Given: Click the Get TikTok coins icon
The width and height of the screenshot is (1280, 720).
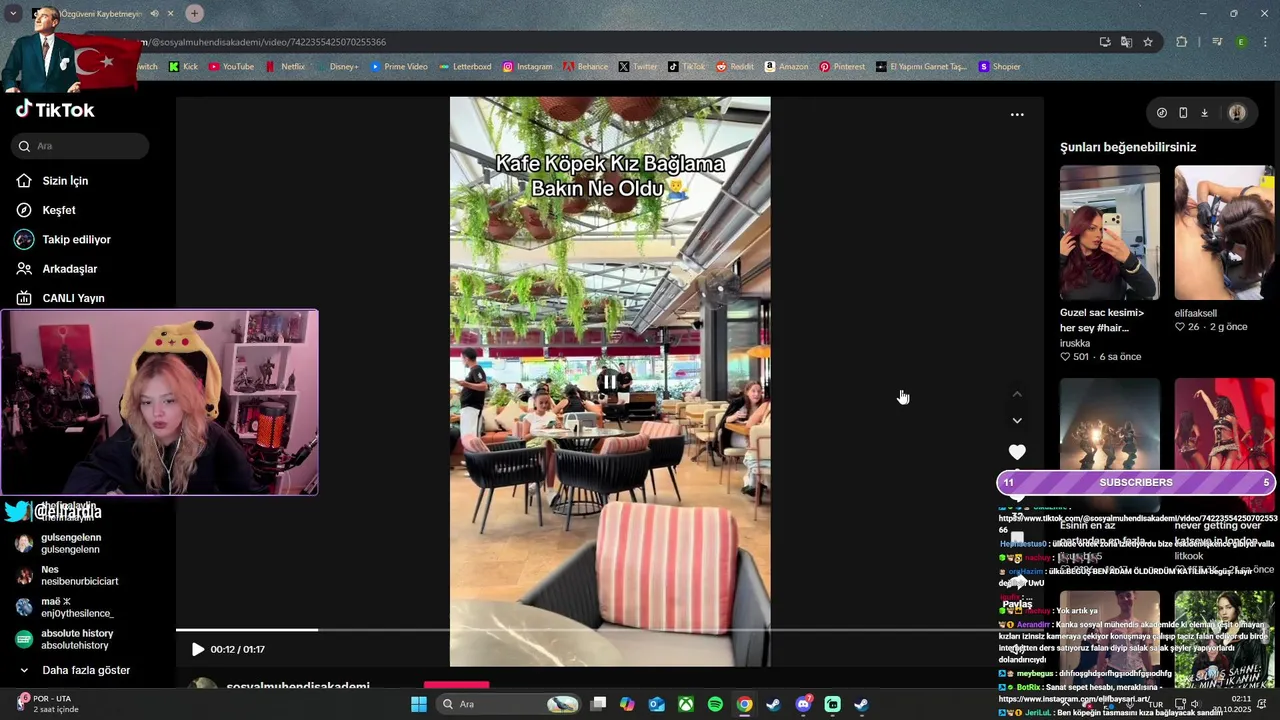Looking at the screenshot, I should click(1161, 113).
